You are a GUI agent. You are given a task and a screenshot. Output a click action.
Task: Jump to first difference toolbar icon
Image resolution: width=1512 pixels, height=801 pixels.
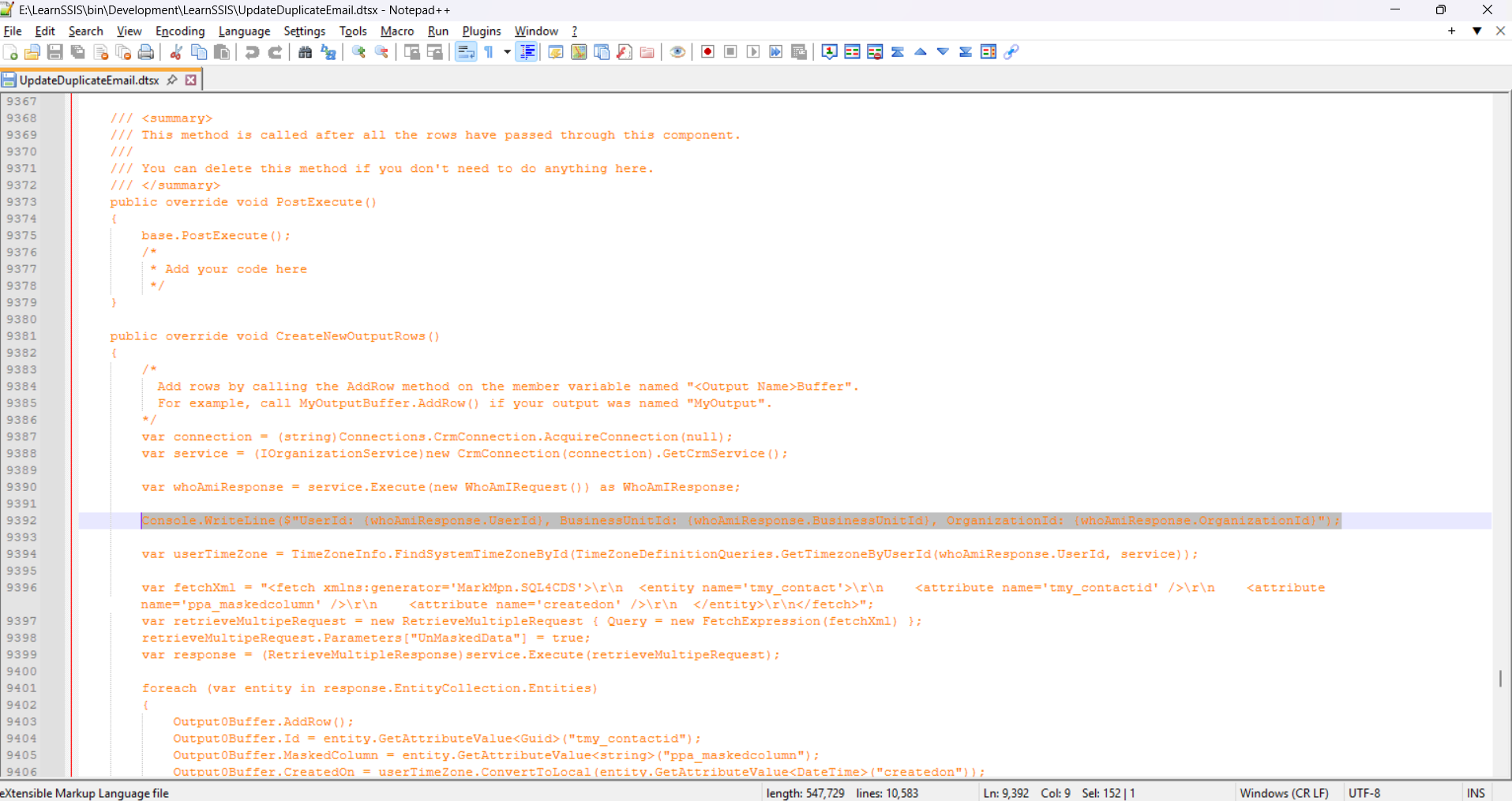[898, 52]
